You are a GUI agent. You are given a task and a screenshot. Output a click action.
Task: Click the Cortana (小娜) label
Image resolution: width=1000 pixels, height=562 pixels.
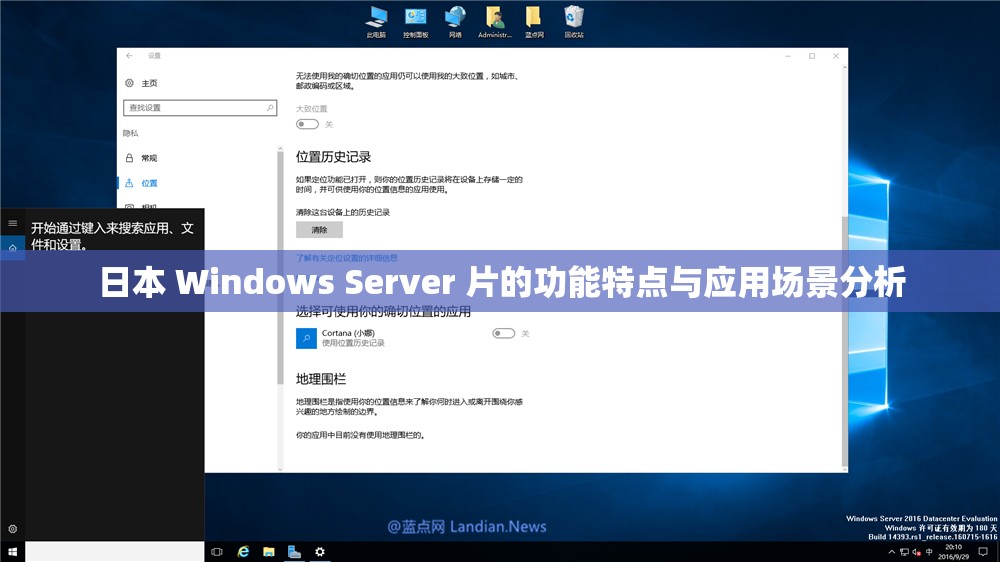348,333
